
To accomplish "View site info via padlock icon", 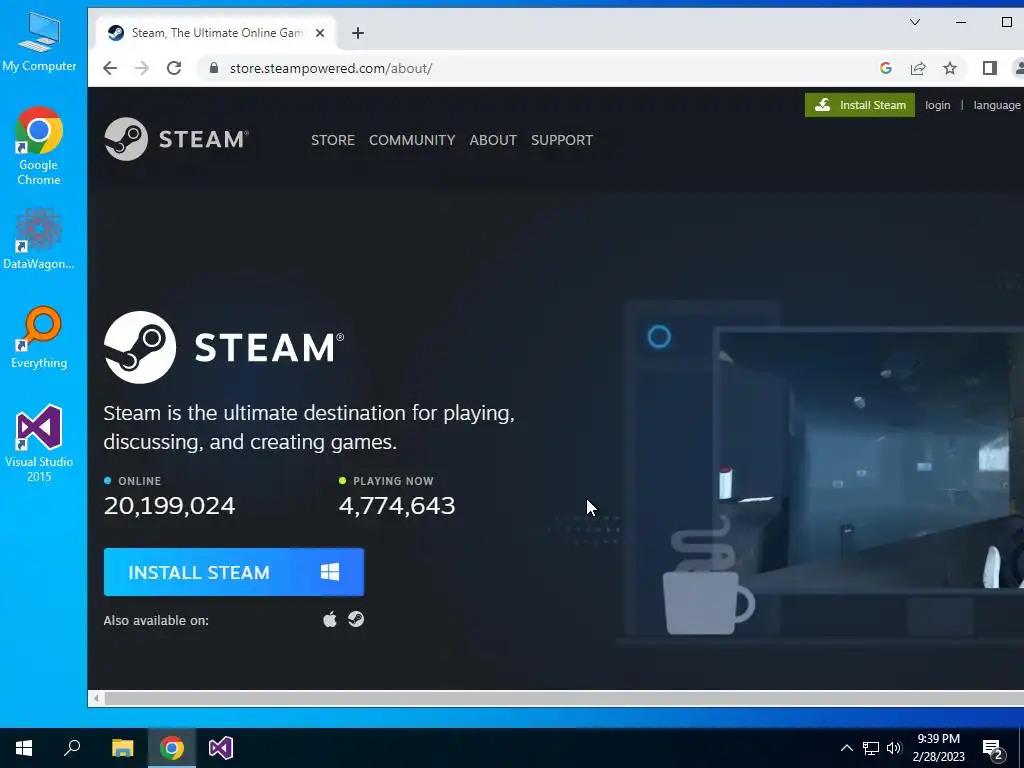I will [x=214, y=68].
